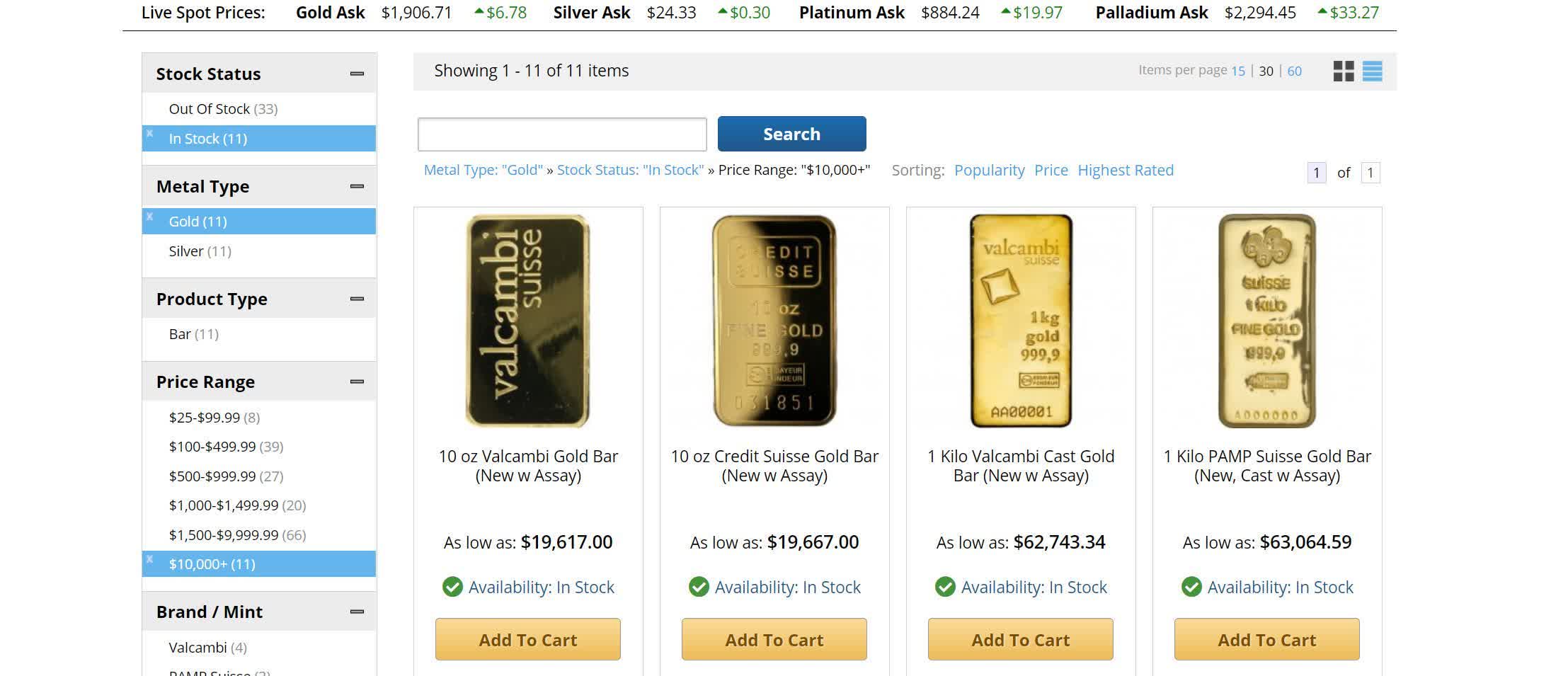Open 1 Kilo PAMP Suisse bar image

coord(1266,321)
